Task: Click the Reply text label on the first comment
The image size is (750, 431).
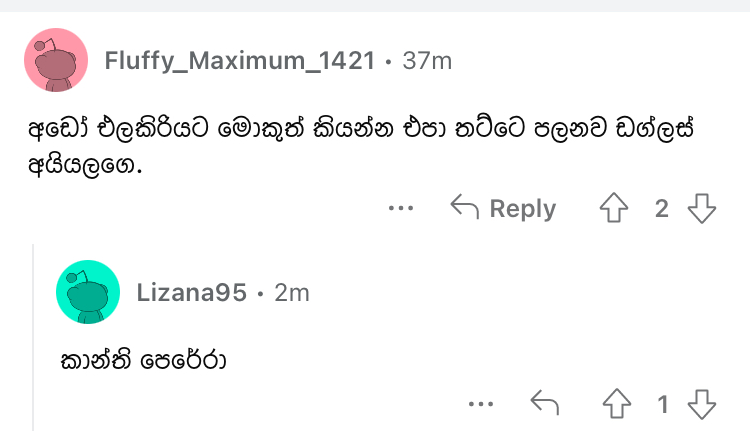Action: point(523,209)
